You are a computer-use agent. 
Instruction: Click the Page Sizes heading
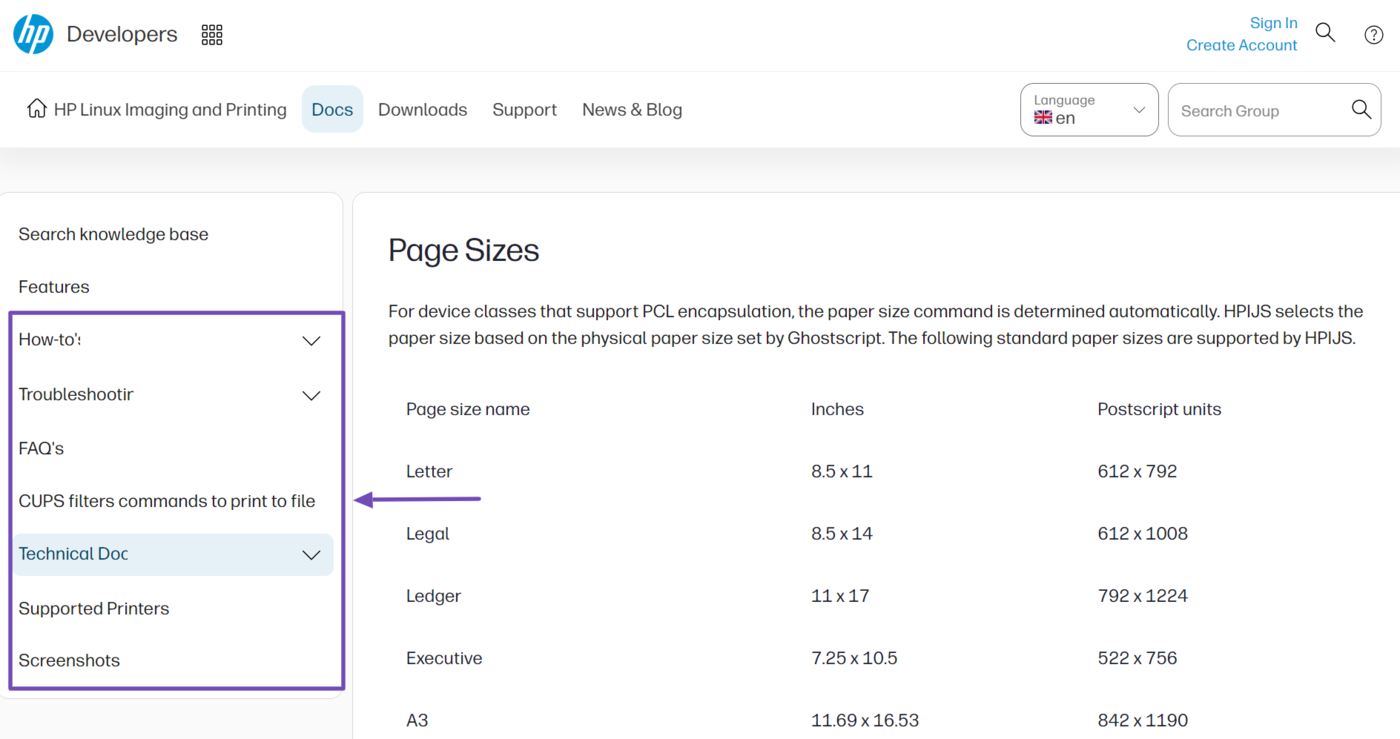[463, 250]
